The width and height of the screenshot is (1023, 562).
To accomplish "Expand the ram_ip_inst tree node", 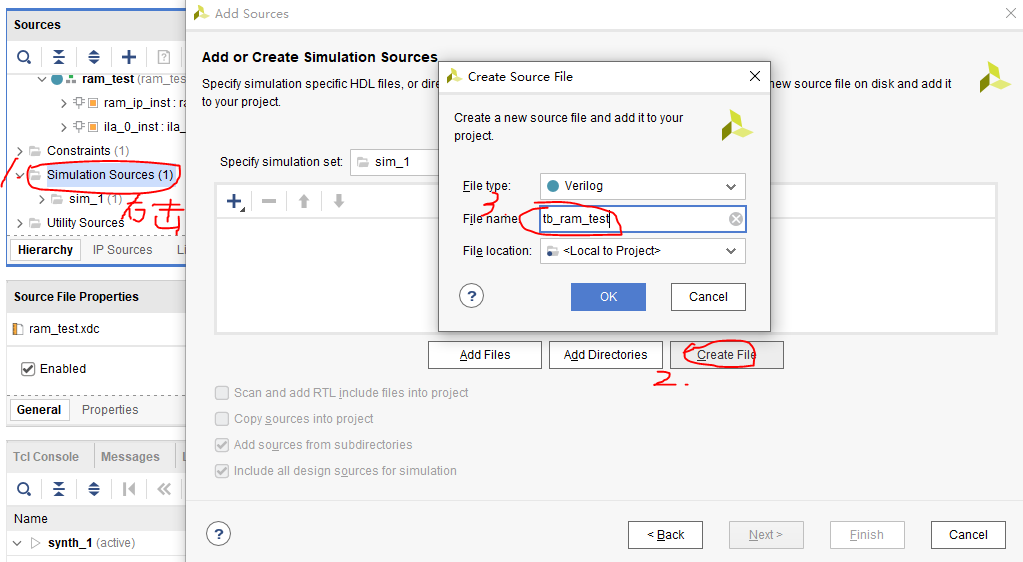I will [x=63, y=103].
